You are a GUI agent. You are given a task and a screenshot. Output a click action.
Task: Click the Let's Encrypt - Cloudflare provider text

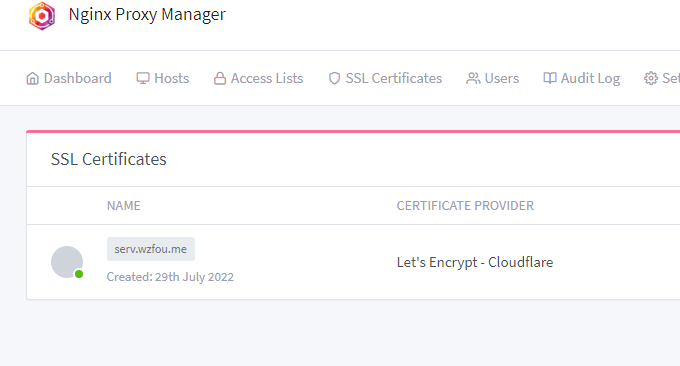tap(475, 262)
